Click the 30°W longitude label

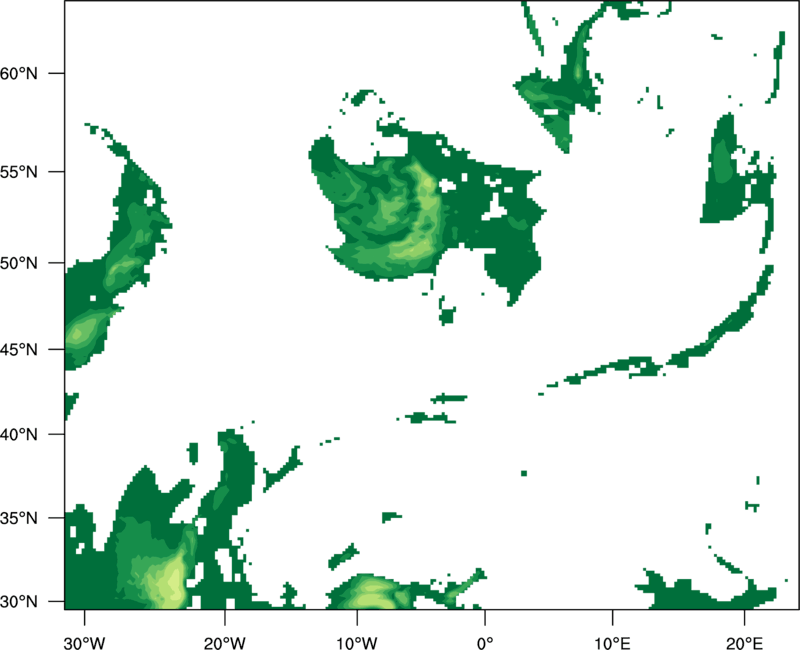coord(85,643)
